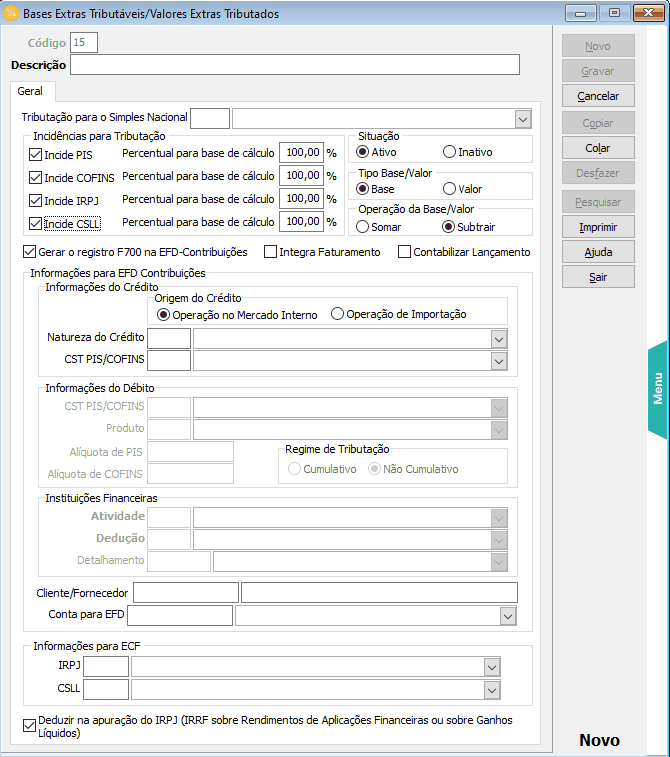
Task: Toggle the Incide COFINS checkbox
Action: point(36,178)
